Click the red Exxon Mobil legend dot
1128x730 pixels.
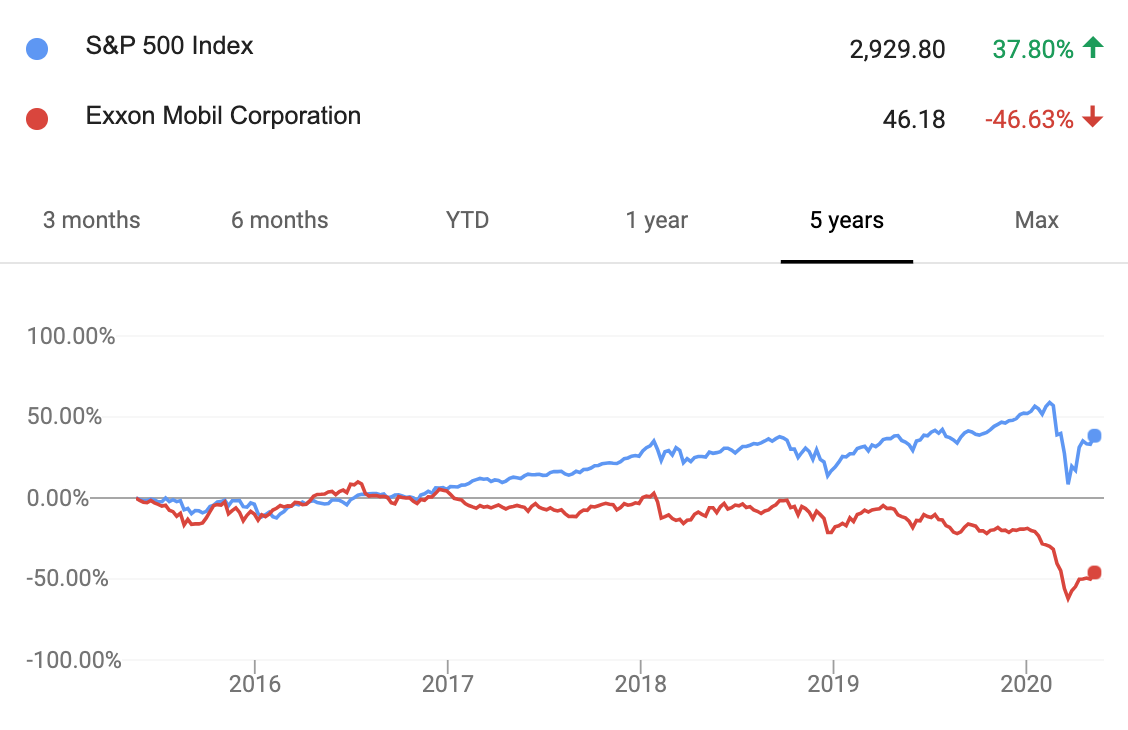[x=37, y=119]
